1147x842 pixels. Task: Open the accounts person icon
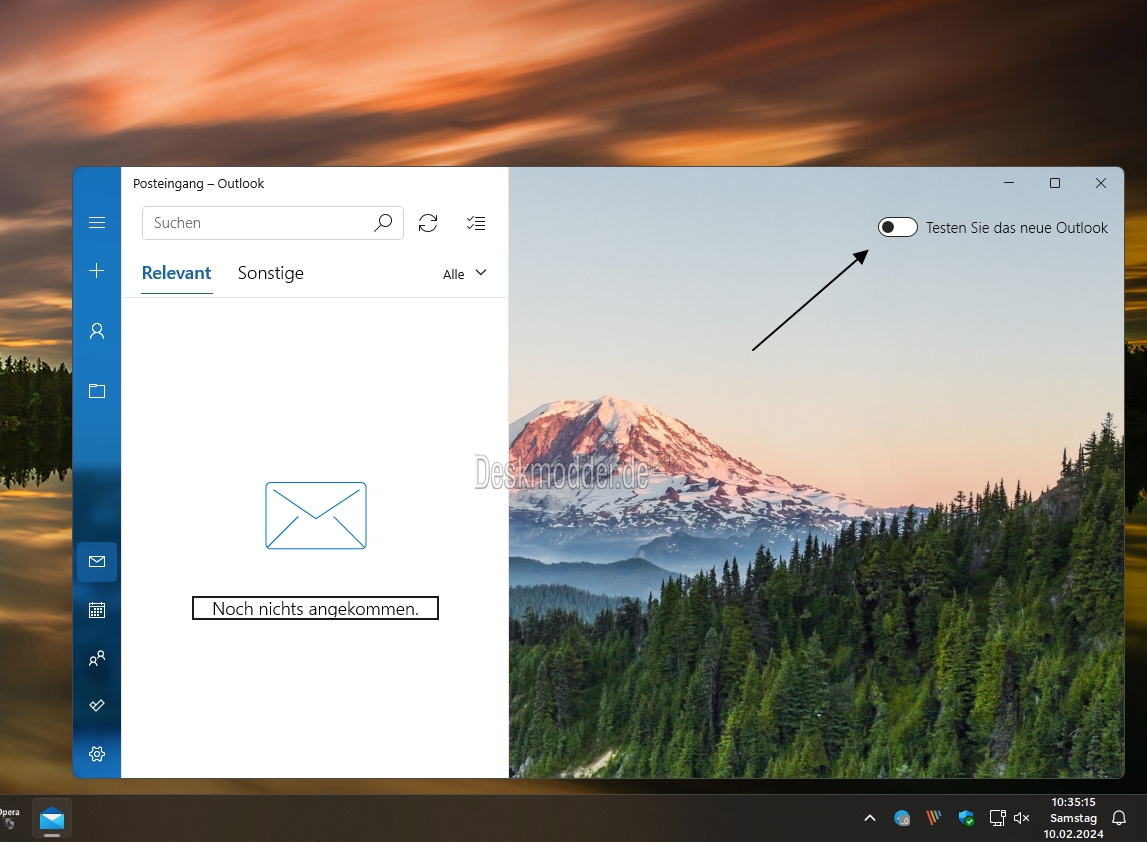click(97, 331)
